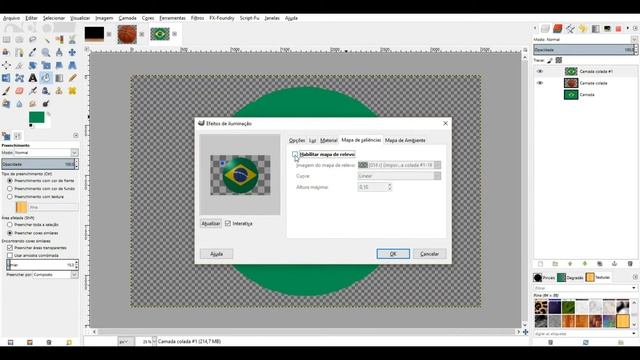Select the Airbrush tool
The image size is (640, 360).
[x=33, y=91]
